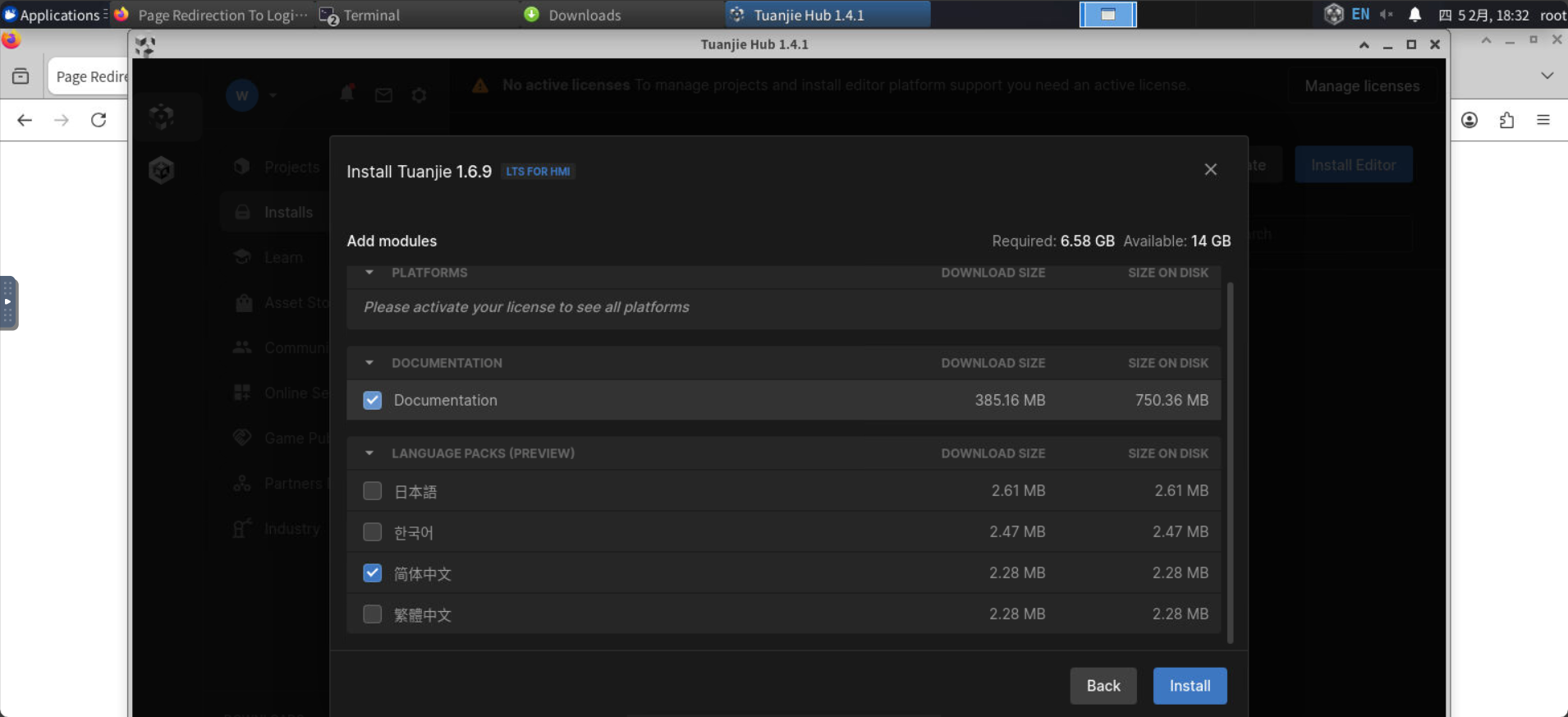Open Firefox extensions puzzle icon
Screen dimensions: 1568x717
(x=1506, y=120)
